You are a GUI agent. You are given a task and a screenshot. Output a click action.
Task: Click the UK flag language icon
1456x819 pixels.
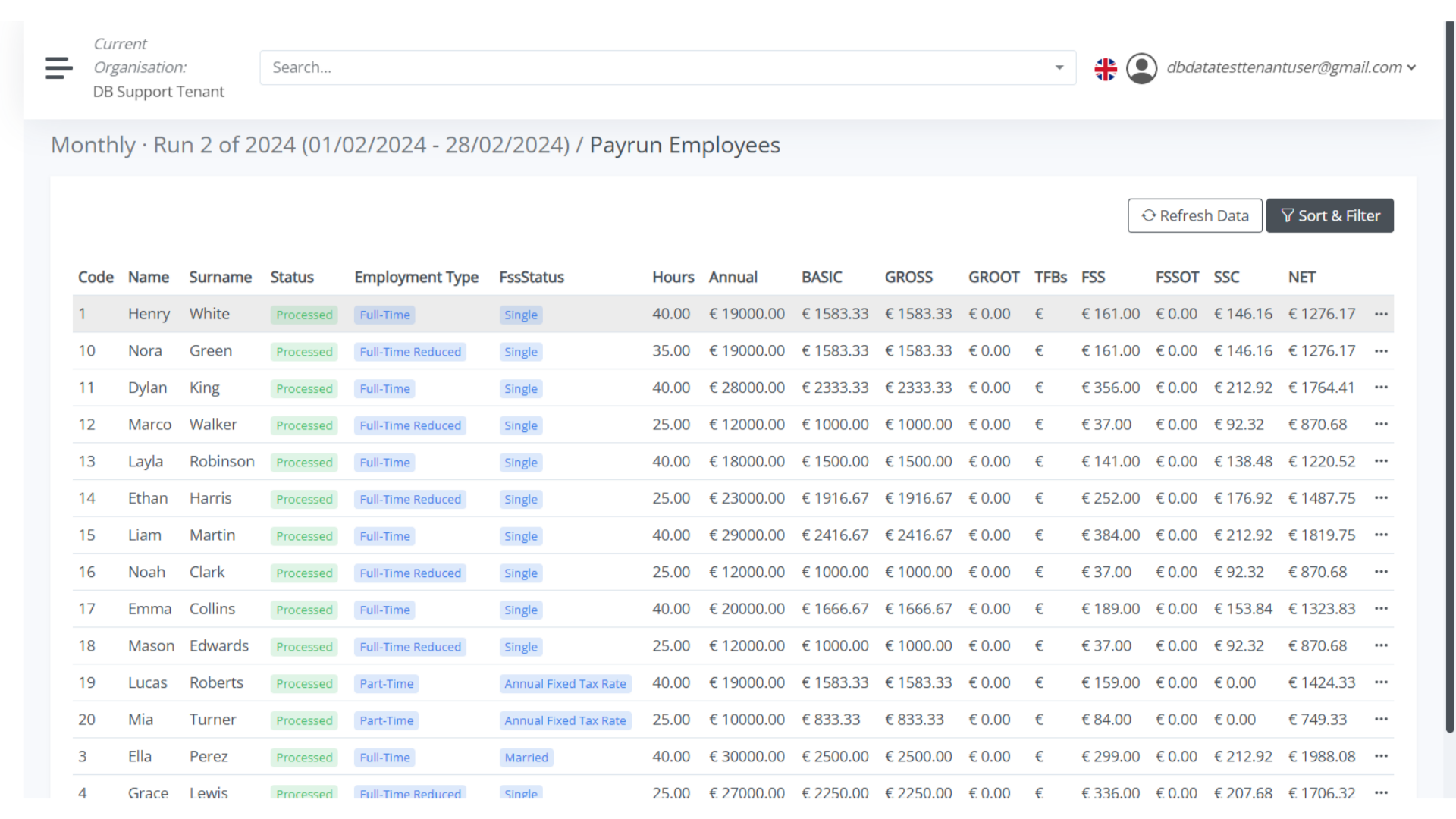pyautogui.click(x=1106, y=68)
